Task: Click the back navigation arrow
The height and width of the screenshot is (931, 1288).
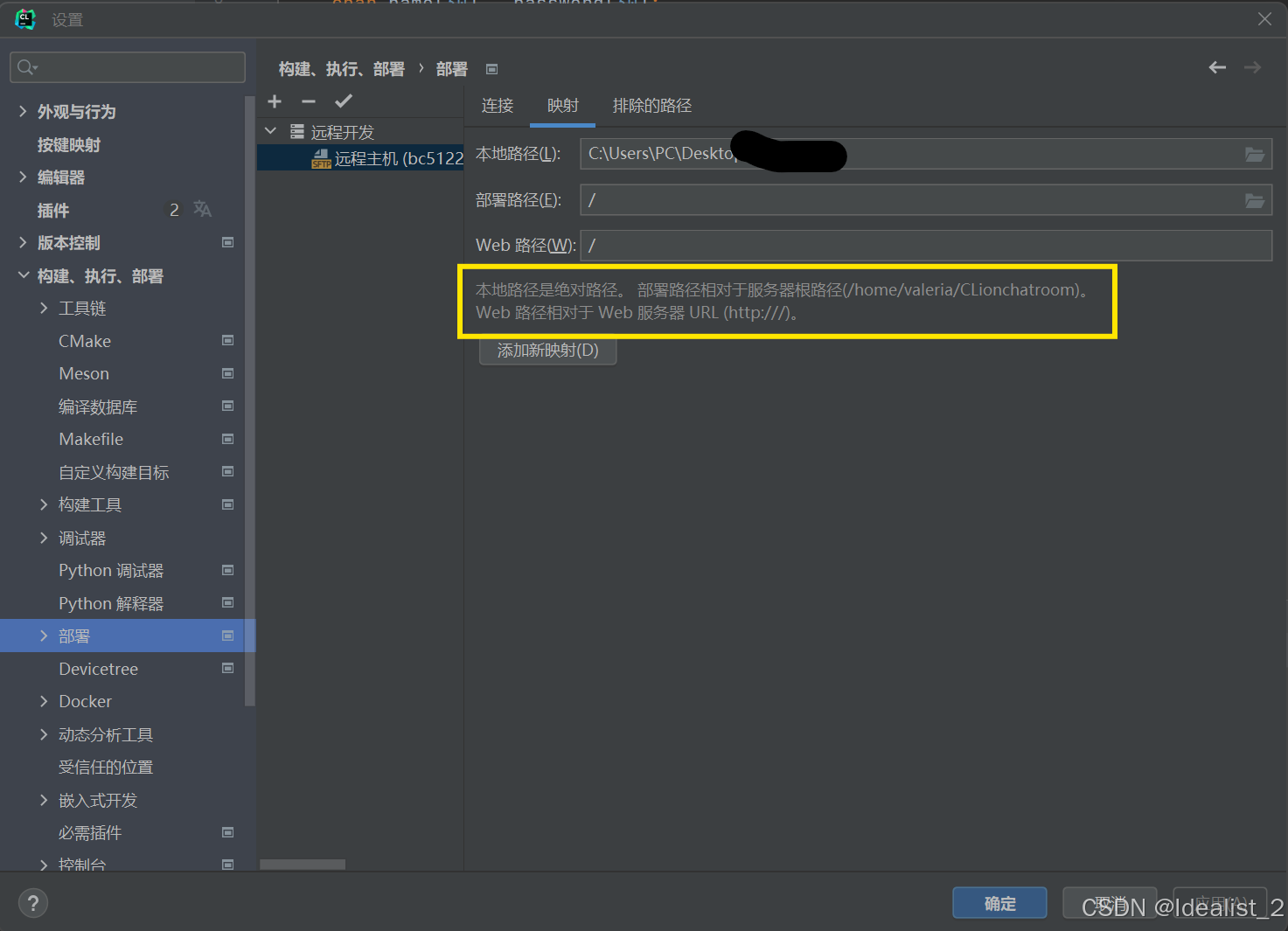Action: point(1217,67)
